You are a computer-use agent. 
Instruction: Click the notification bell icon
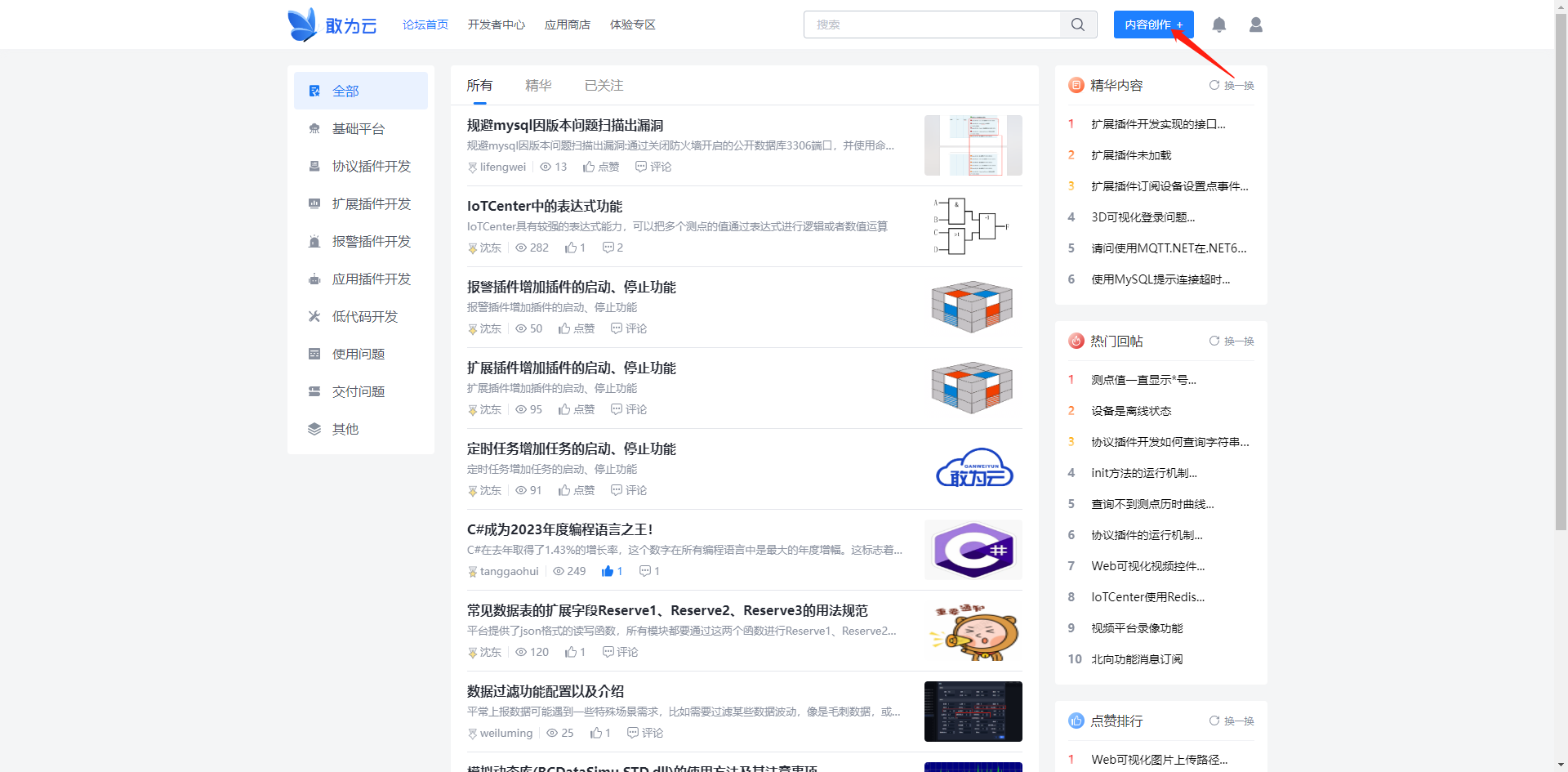tap(1218, 25)
